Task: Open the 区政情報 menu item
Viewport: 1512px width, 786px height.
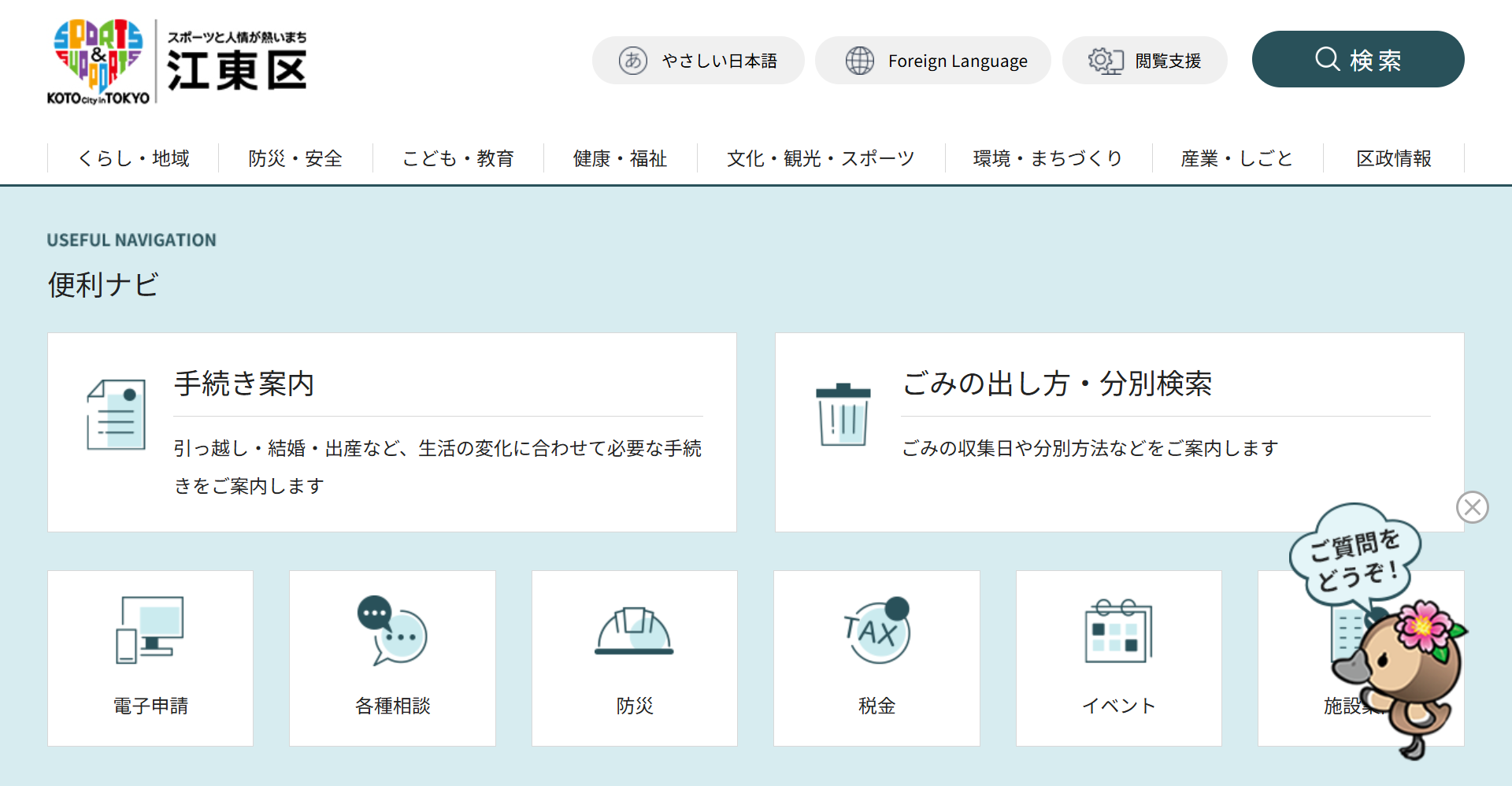Action: point(1393,158)
